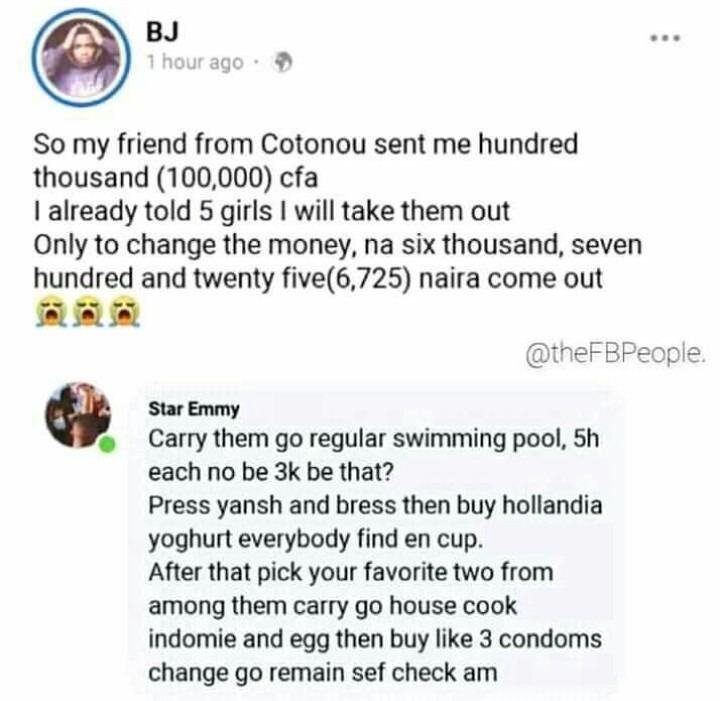Click the first crying emoji

point(49,312)
